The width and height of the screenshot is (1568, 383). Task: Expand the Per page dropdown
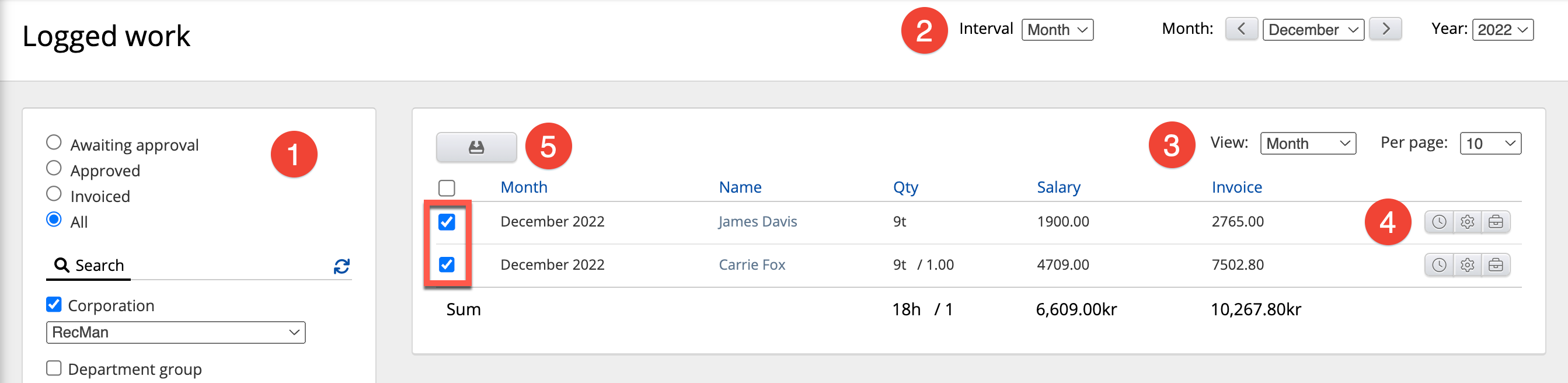click(1490, 144)
